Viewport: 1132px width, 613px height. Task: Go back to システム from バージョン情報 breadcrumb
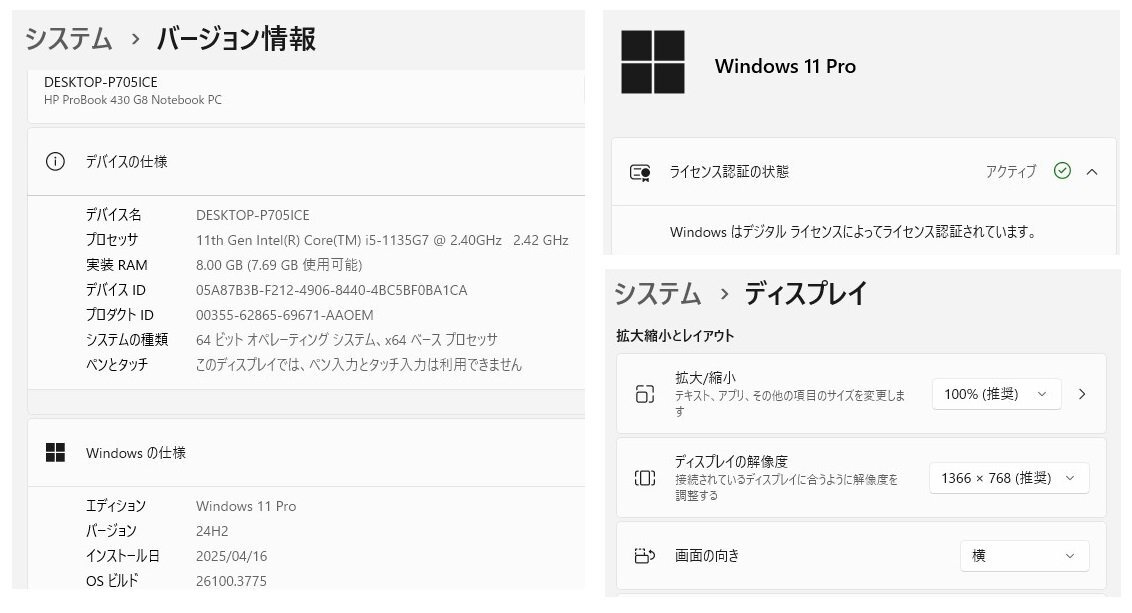click(68, 39)
